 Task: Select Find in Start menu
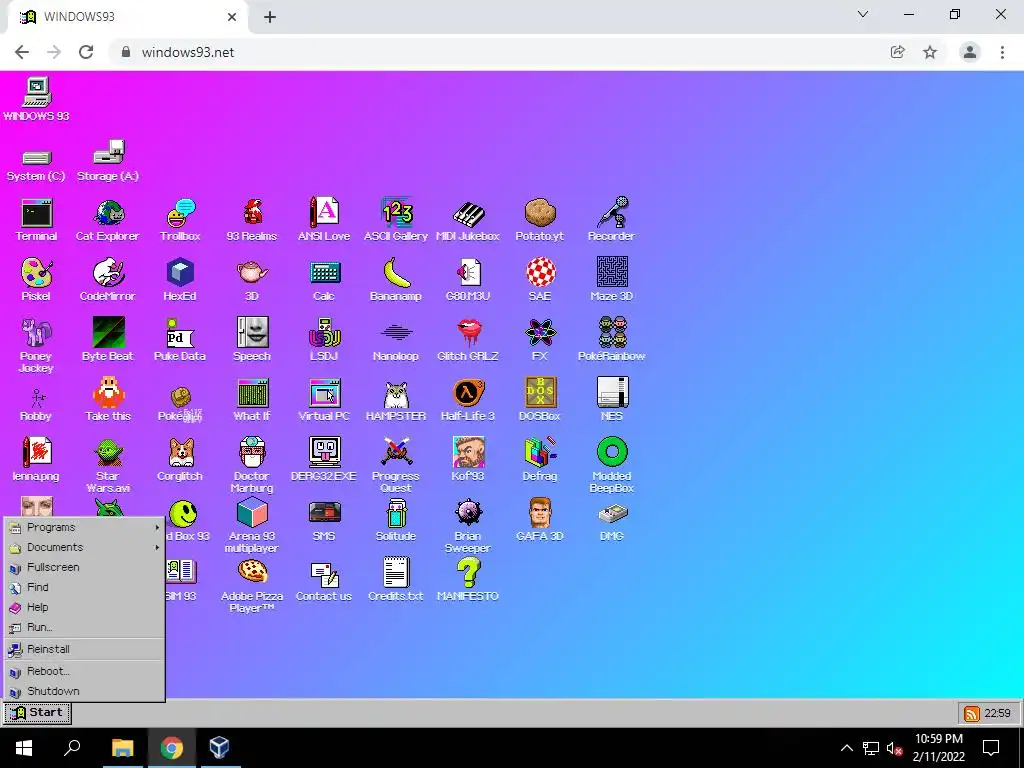click(x=84, y=587)
